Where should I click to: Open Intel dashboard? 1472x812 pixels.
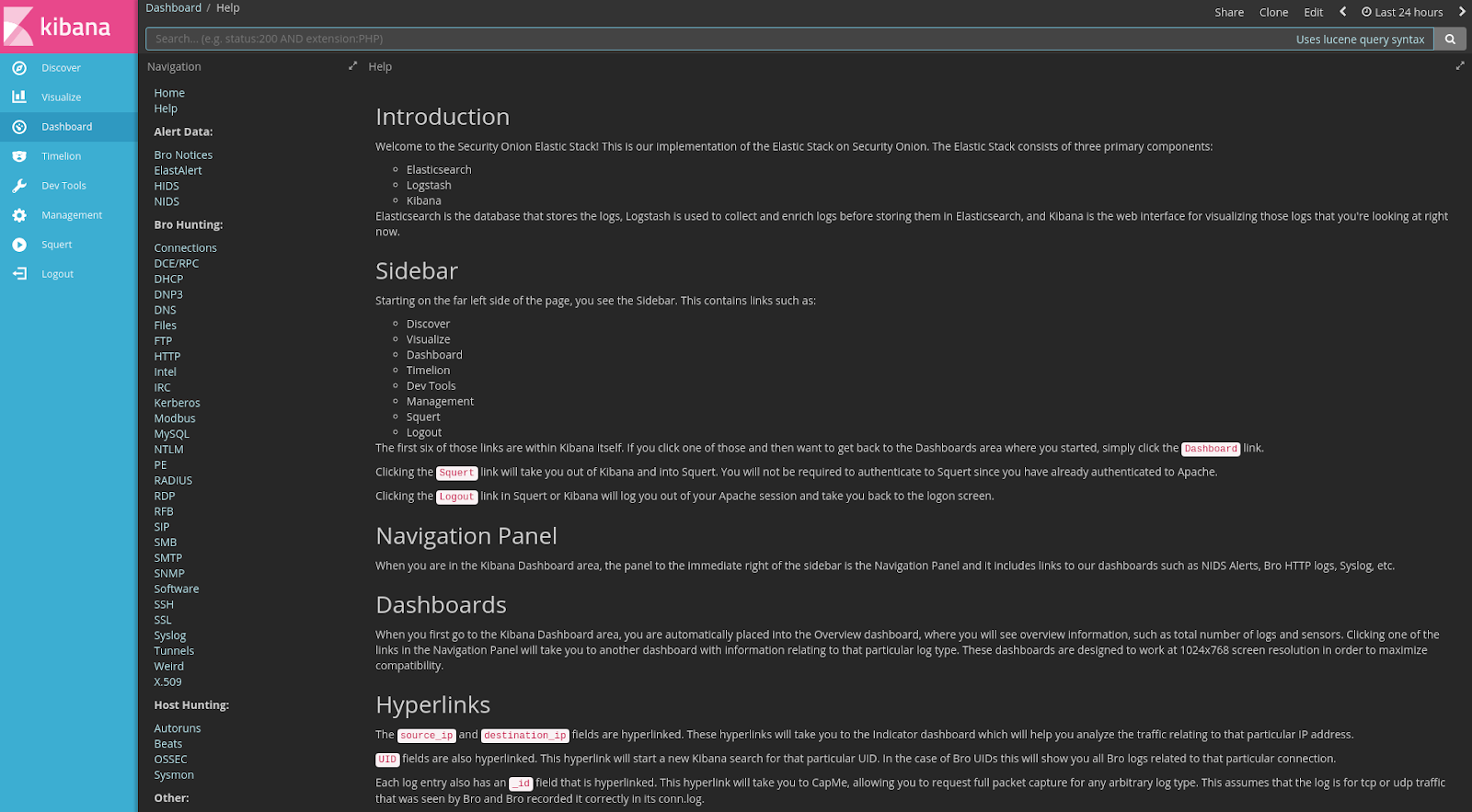[165, 372]
